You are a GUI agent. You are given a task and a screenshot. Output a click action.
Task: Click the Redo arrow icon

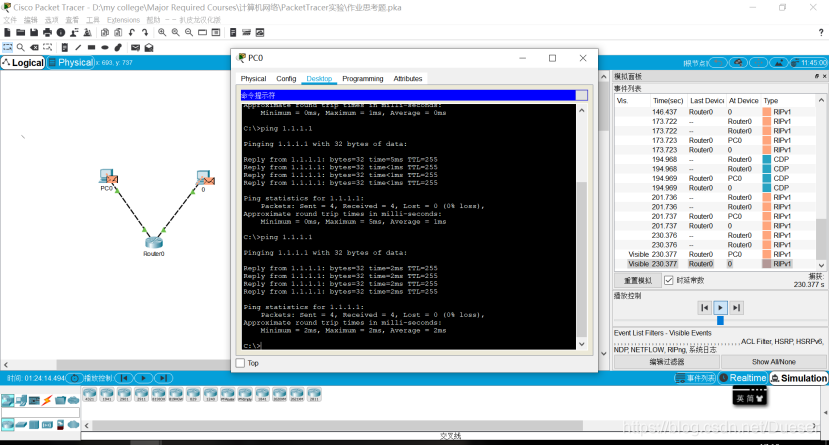pyautogui.click(x=145, y=33)
